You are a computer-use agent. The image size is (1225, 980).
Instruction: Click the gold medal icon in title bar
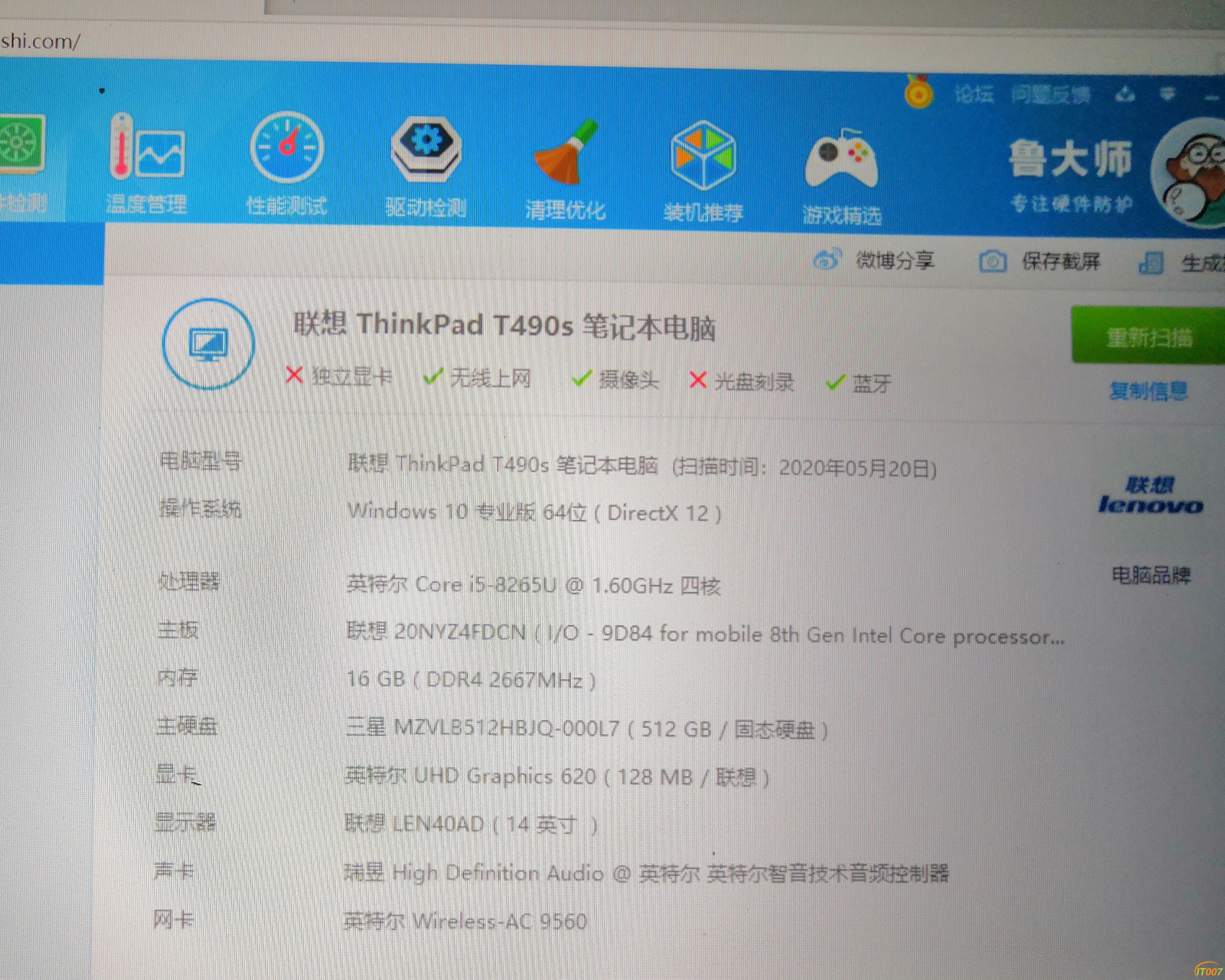tap(918, 92)
